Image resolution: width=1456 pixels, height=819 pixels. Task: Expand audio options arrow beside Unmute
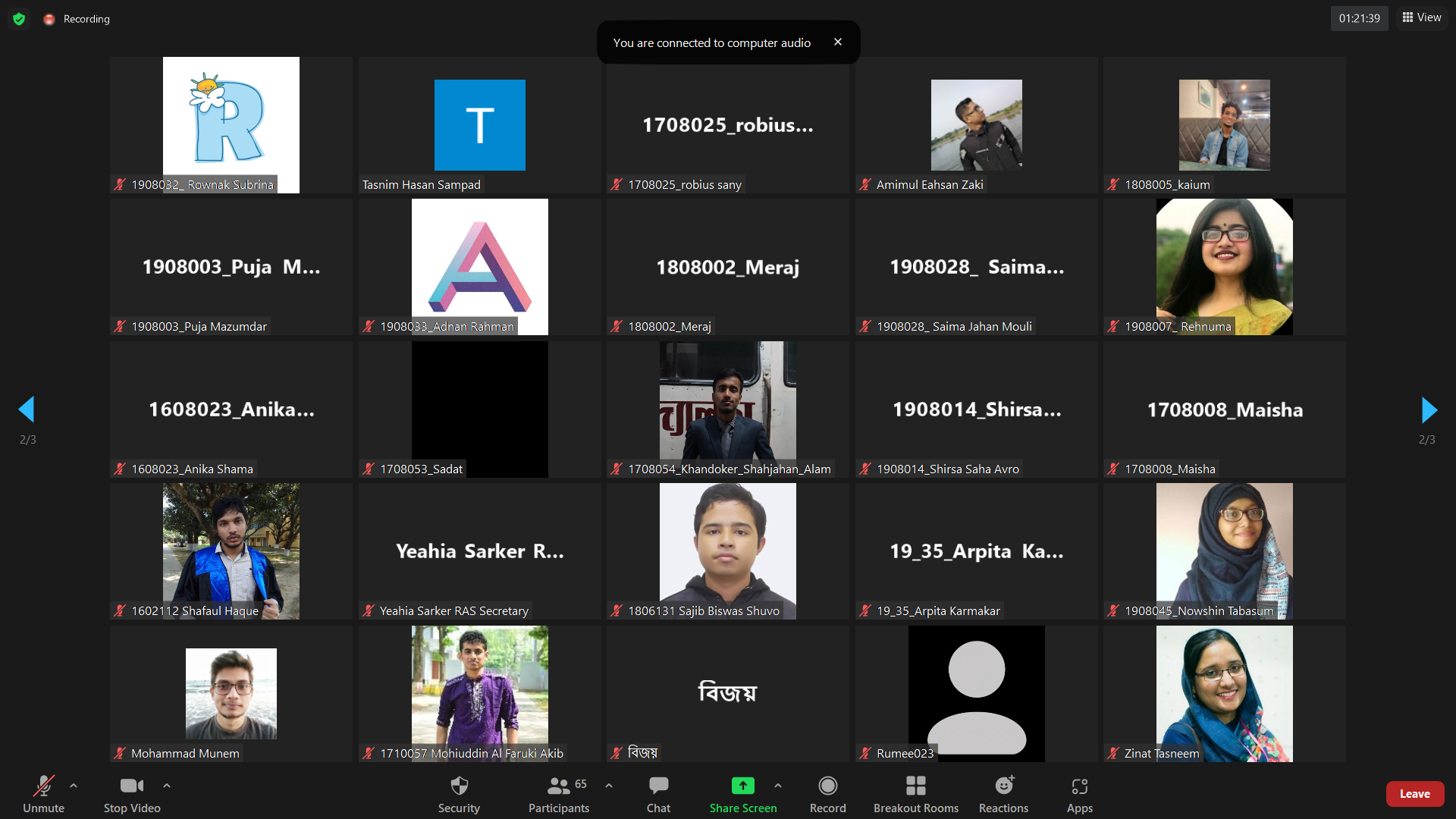(74, 786)
